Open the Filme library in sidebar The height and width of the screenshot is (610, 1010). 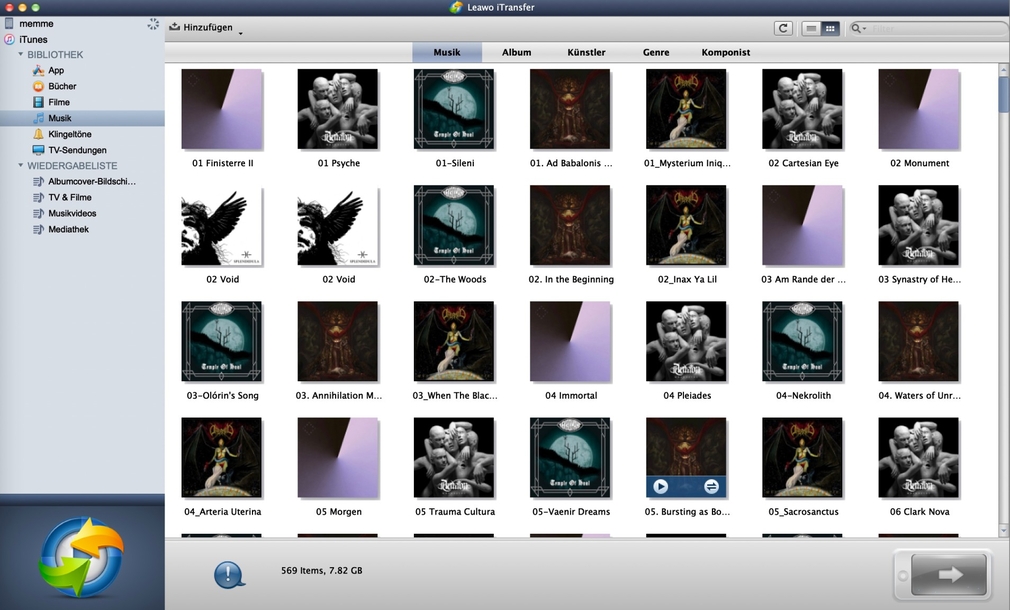(59, 103)
